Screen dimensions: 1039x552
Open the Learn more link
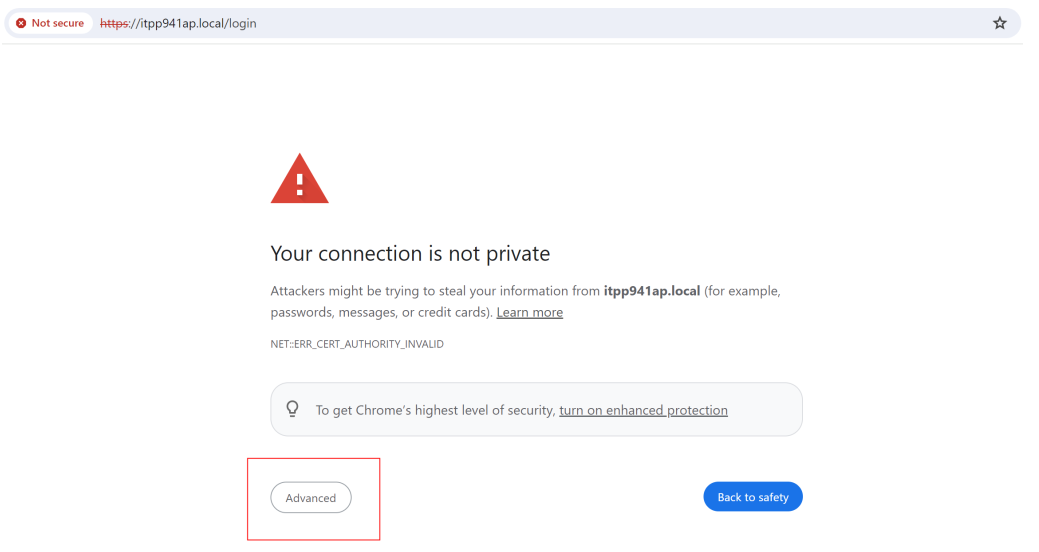click(x=529, y=312)
